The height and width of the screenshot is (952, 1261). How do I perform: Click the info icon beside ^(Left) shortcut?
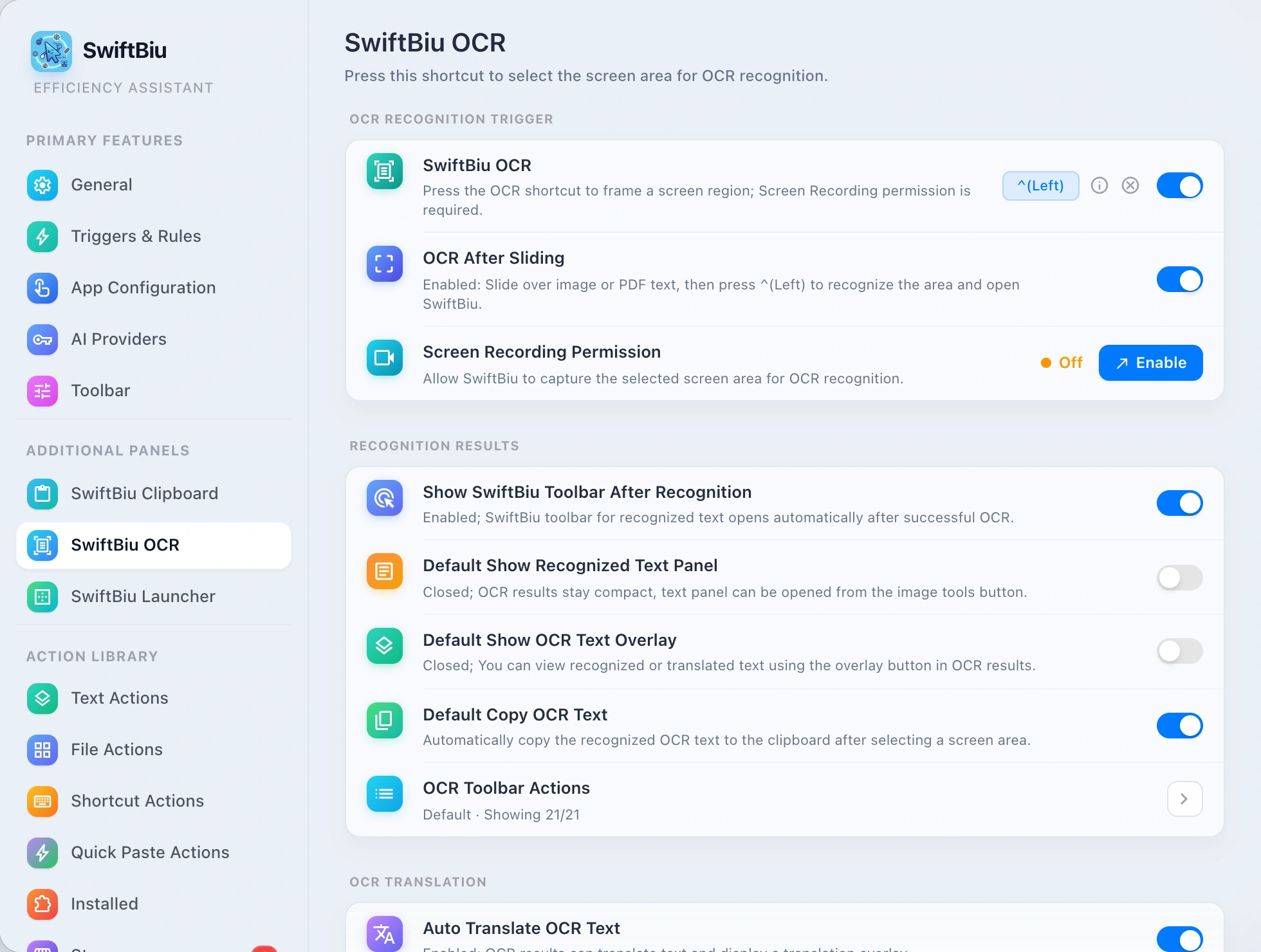pos(1100,186)
